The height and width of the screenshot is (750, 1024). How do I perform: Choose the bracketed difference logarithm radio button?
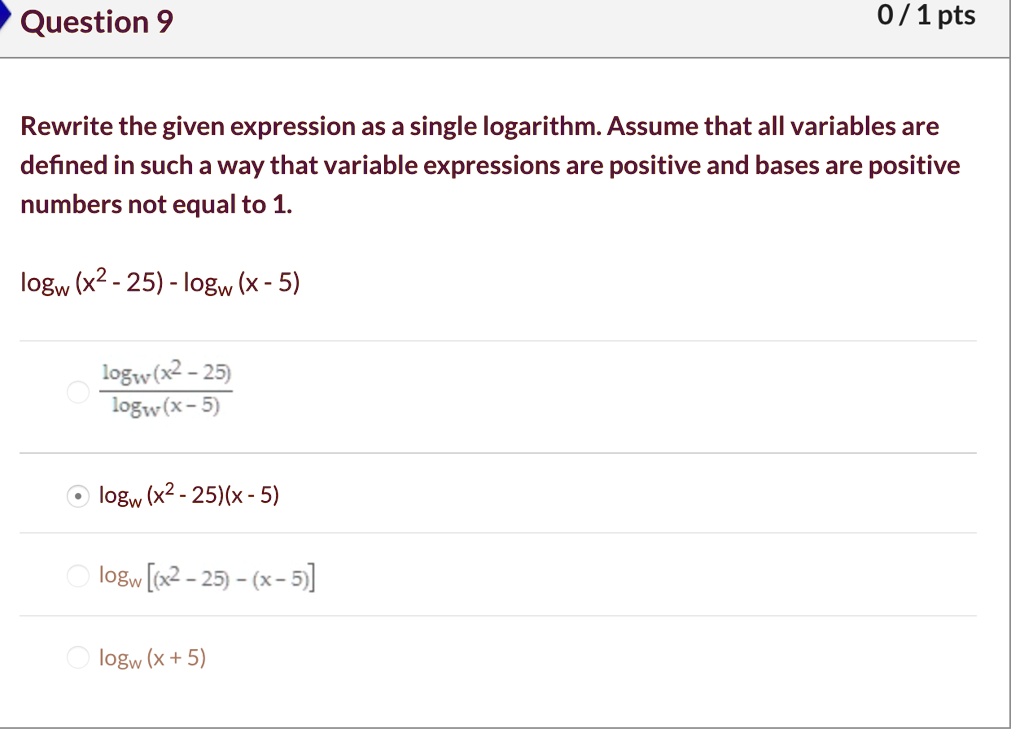[x=78, y=576]
